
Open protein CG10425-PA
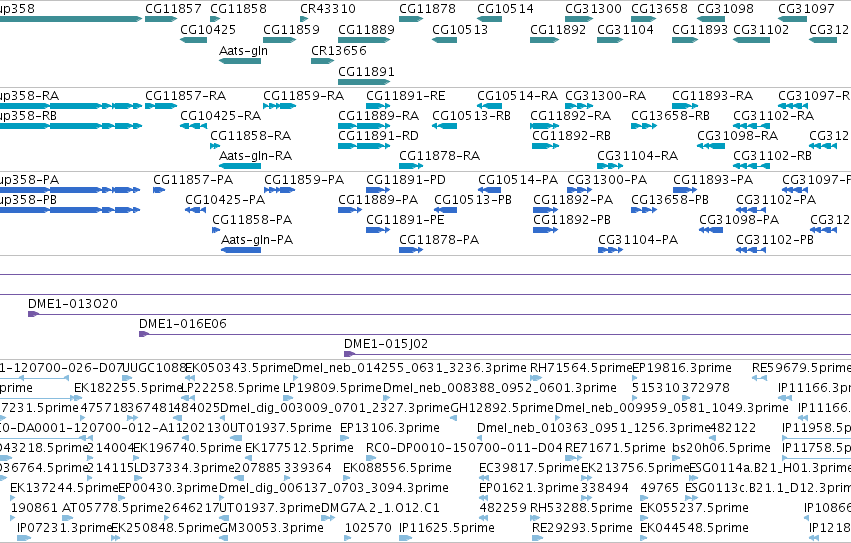click(x=225, y=200)
